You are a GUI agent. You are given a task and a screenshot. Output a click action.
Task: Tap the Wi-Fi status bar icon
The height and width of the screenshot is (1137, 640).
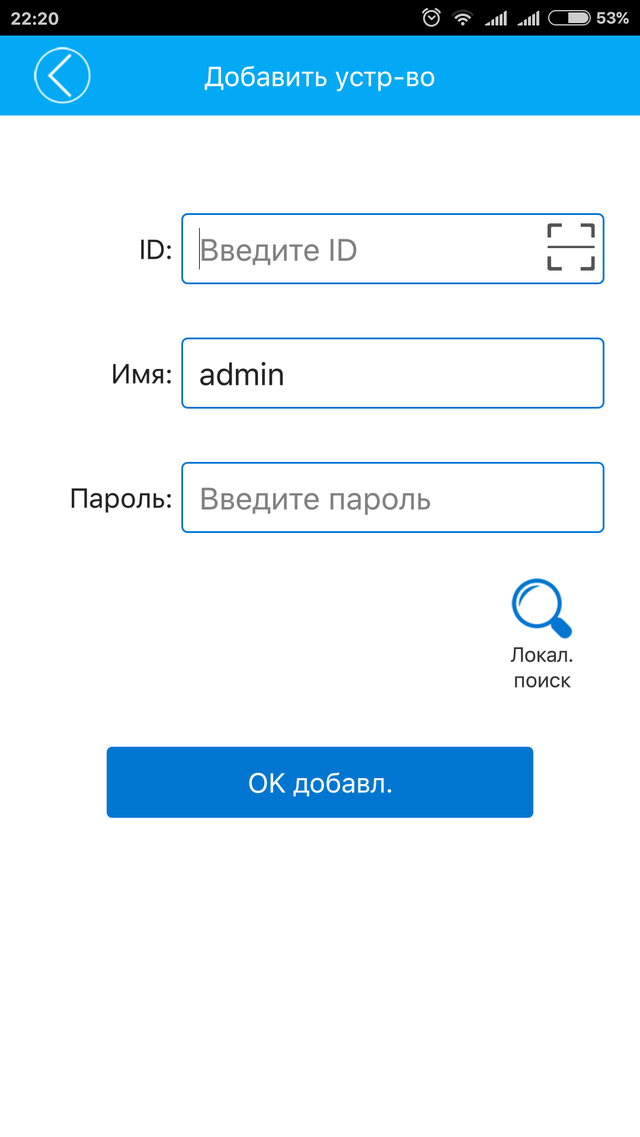(x=462, y=18)
